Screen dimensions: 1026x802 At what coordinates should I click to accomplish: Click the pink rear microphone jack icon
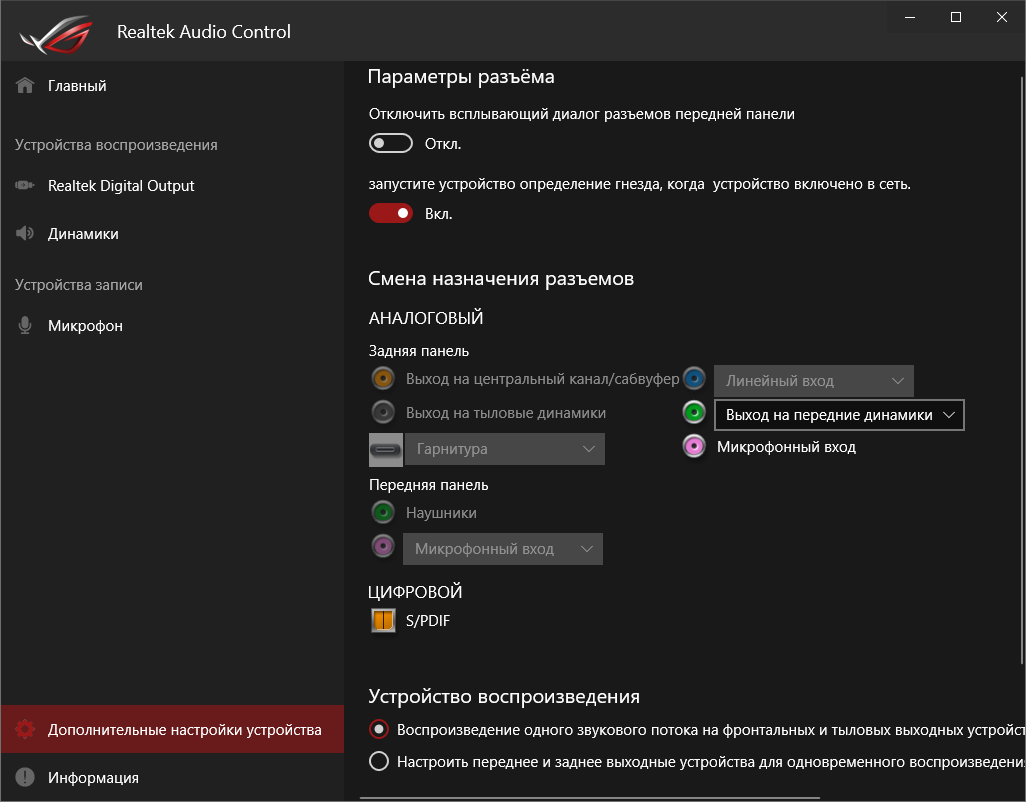pyautogui.click(x=695, y=447)
